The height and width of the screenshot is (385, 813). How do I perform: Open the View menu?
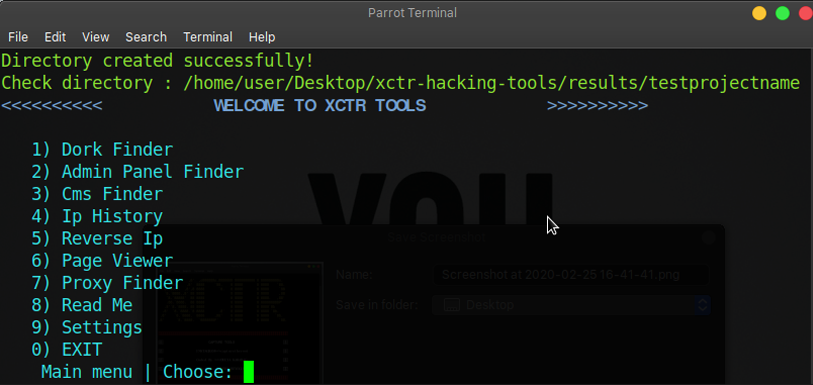[95, 37]
